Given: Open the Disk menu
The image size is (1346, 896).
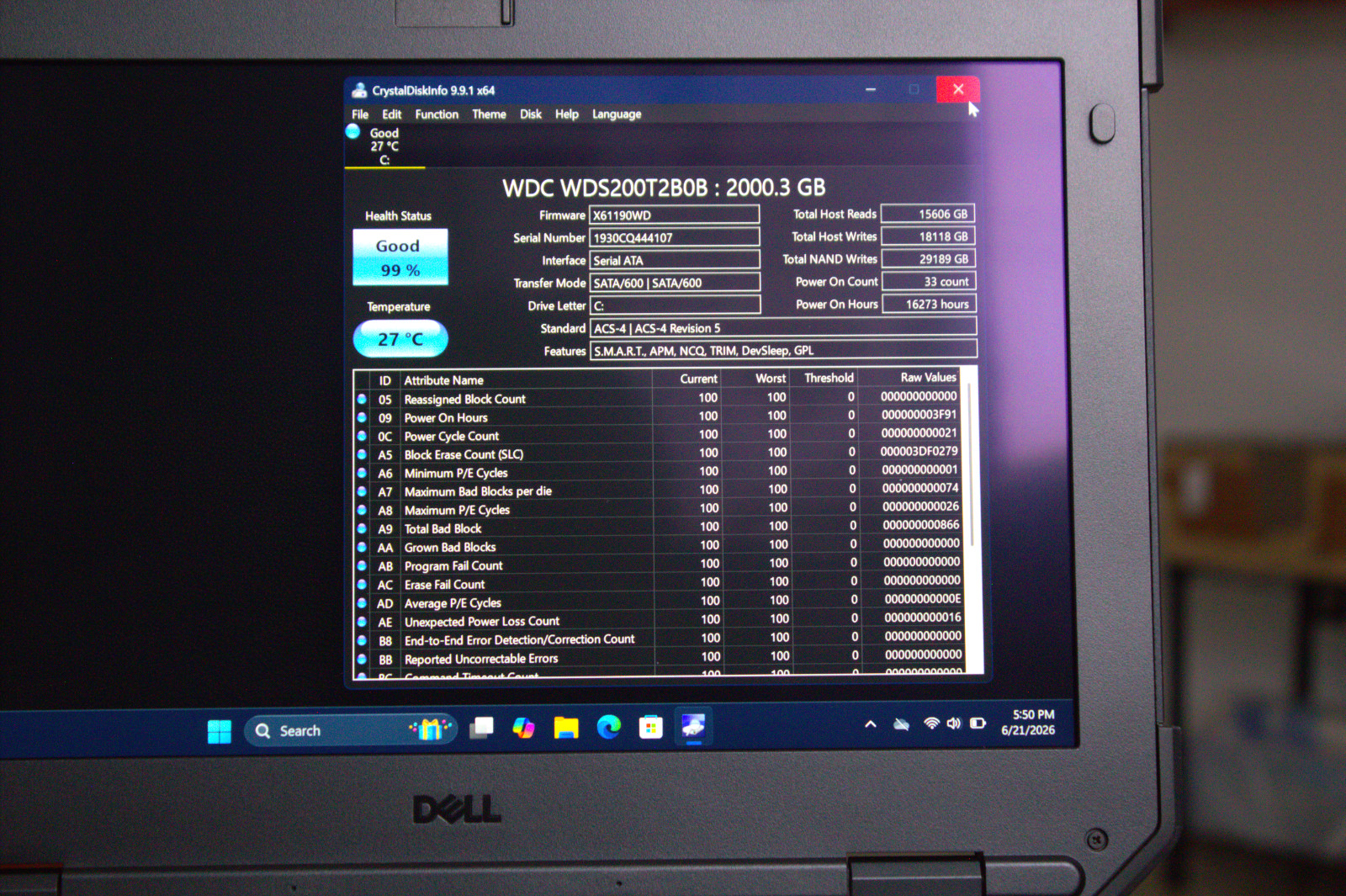Looking at the screenshot, I should point(531,114).
